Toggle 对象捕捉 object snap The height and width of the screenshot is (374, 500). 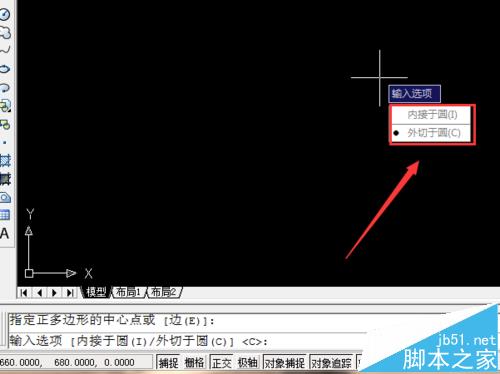[285, 362]
